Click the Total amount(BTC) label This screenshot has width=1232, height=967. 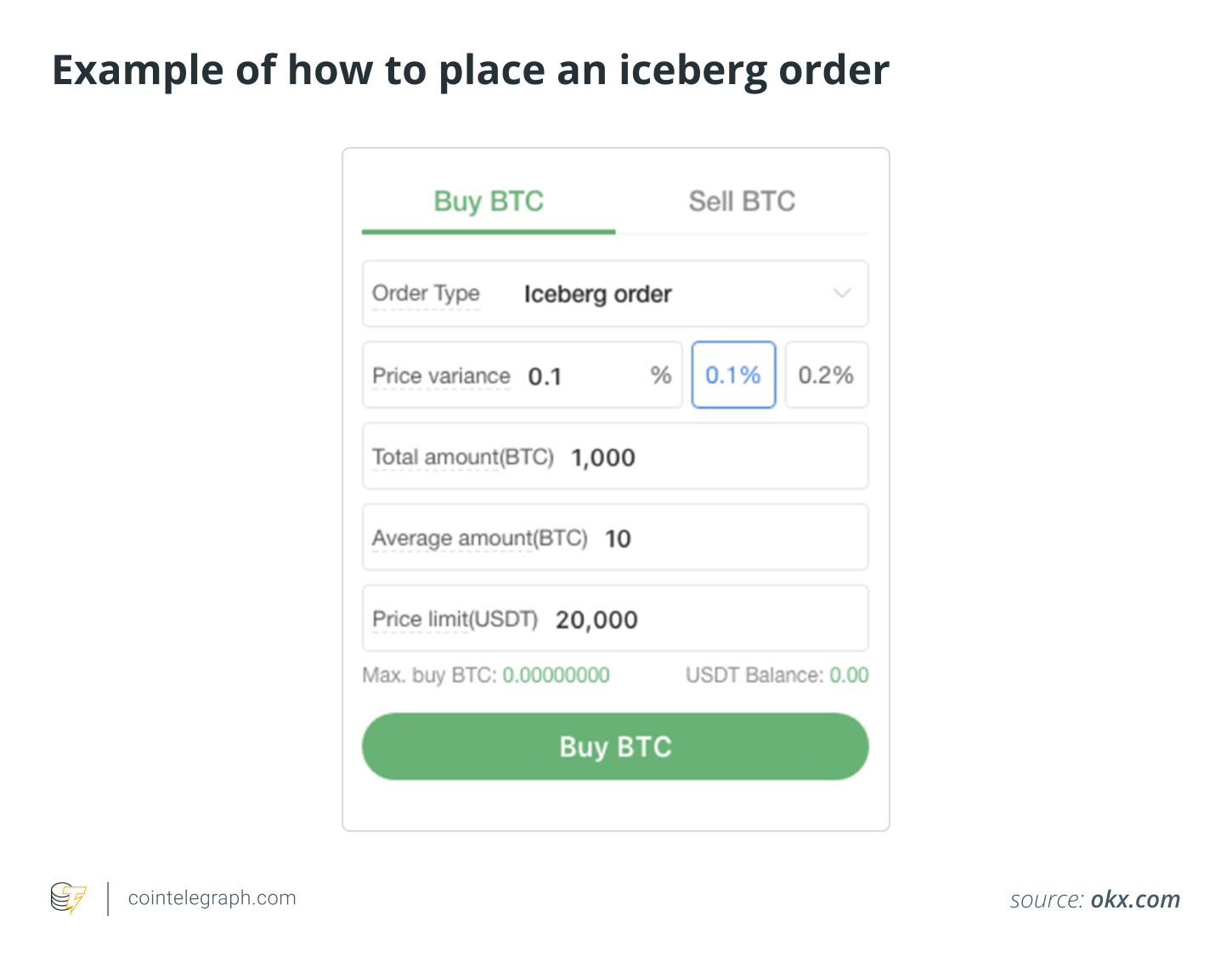click(x=462, y=457)
